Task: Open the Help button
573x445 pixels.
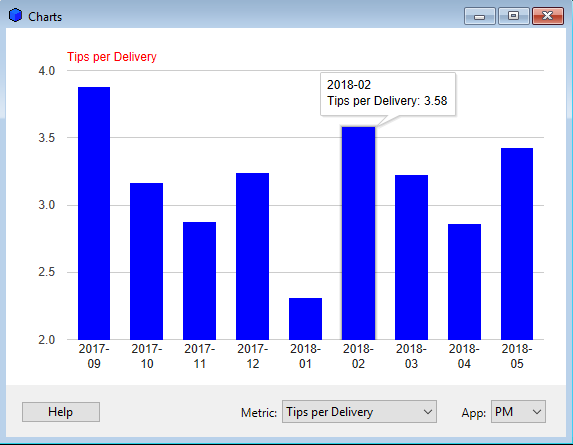Action: (x=61, y=412)
